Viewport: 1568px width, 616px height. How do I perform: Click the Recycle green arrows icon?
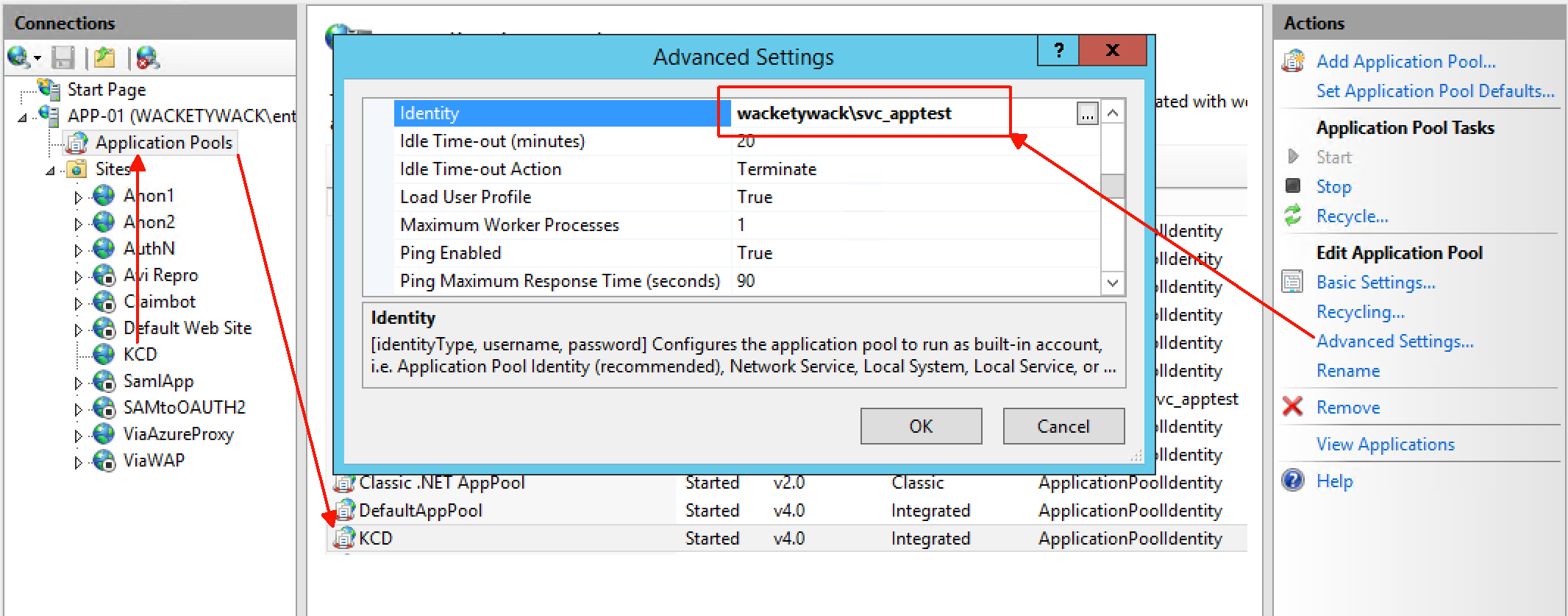(1293, 216)
